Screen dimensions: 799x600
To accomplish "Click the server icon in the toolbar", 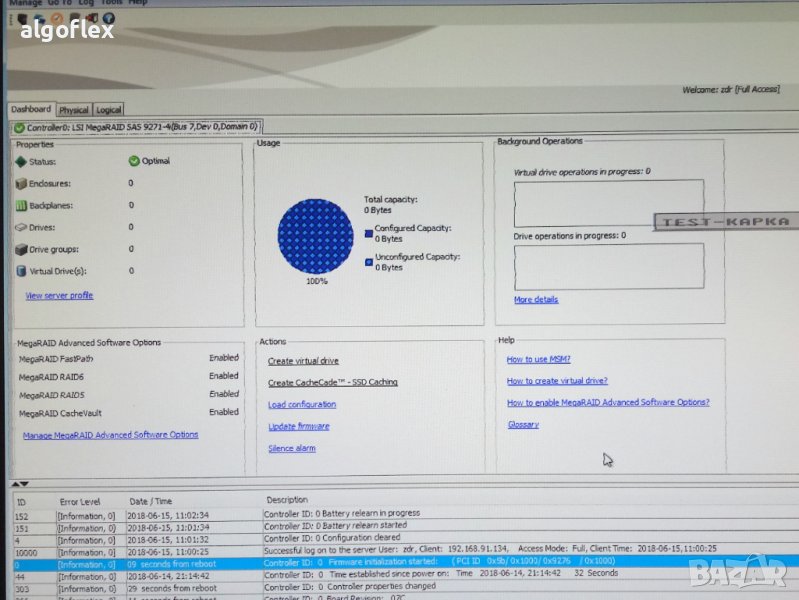I will 22,18.
